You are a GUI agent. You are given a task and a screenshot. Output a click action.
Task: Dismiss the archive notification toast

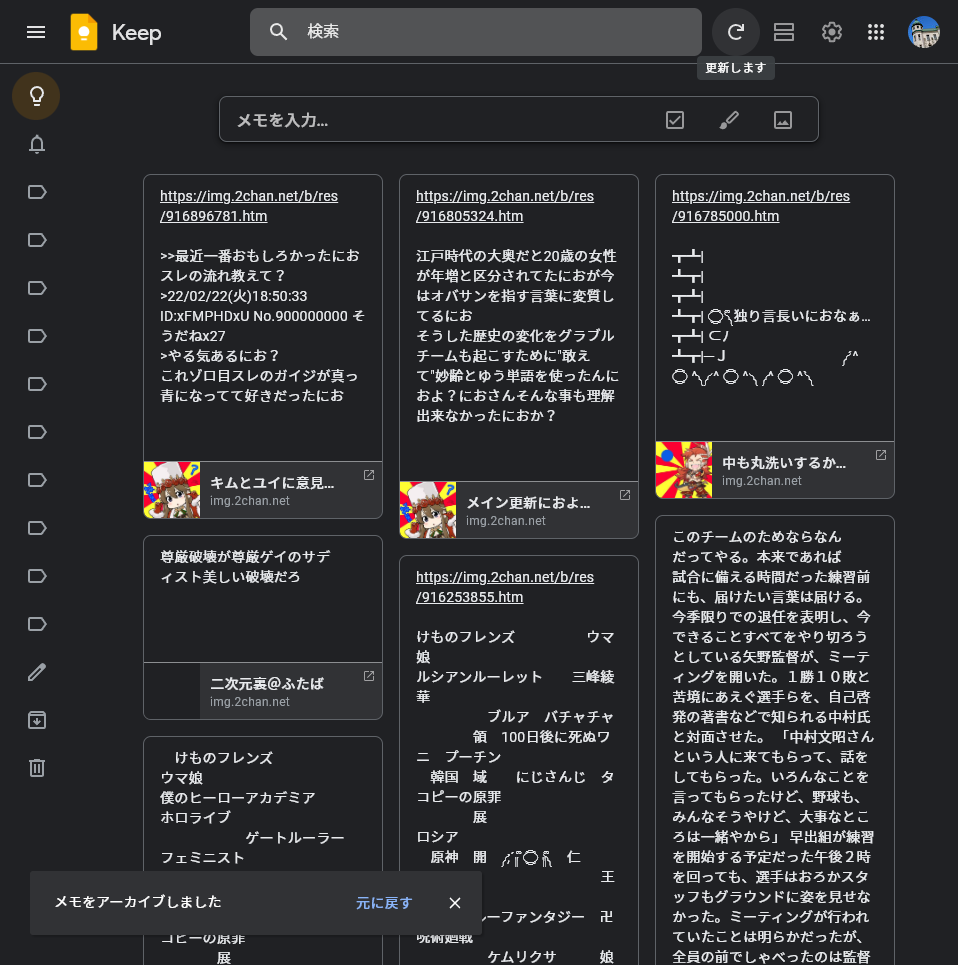point(455,903)
